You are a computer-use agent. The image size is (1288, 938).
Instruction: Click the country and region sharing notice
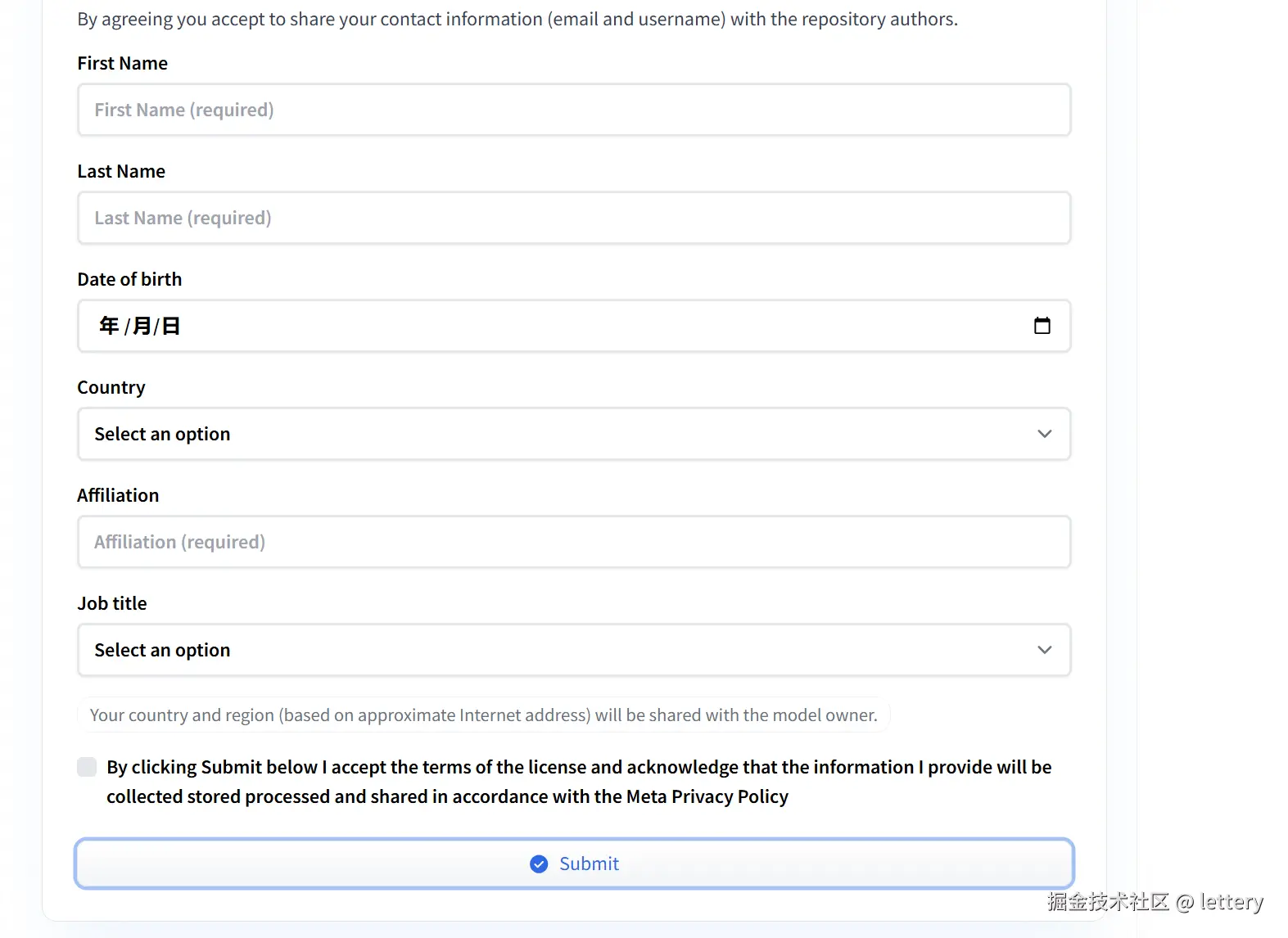pyautogui.click(x=483, y=715)
